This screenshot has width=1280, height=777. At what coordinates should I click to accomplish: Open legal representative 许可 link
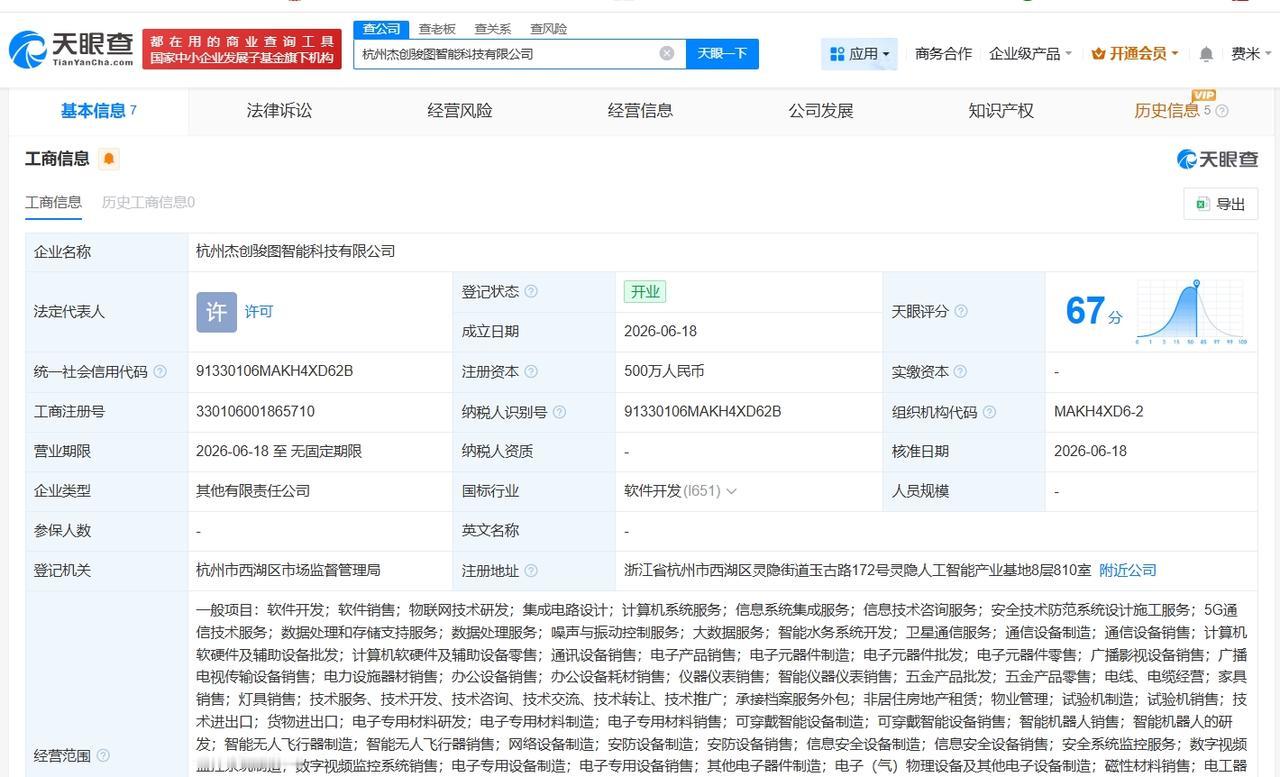tap(259, 311)
